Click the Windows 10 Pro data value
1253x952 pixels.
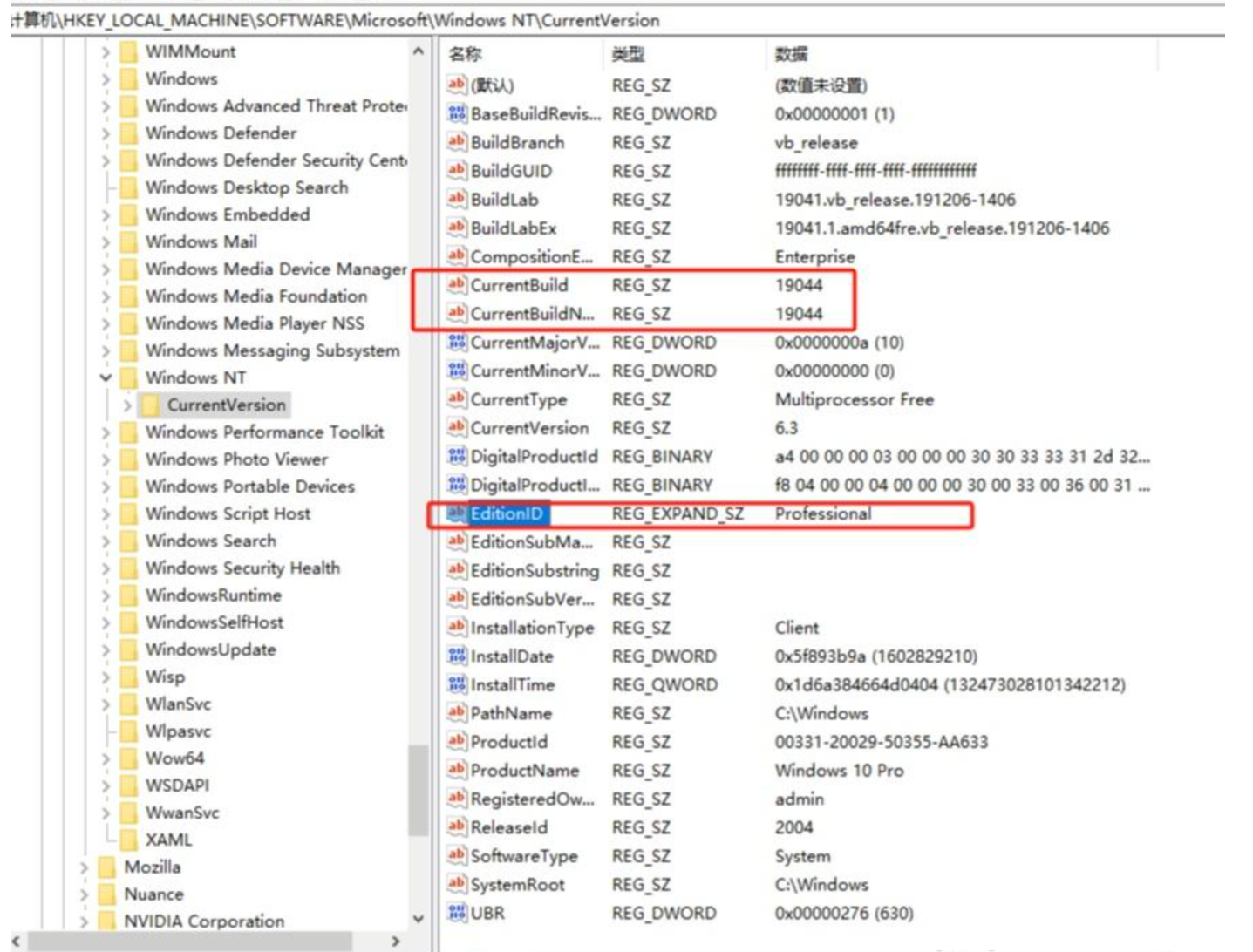pos(839,770)
